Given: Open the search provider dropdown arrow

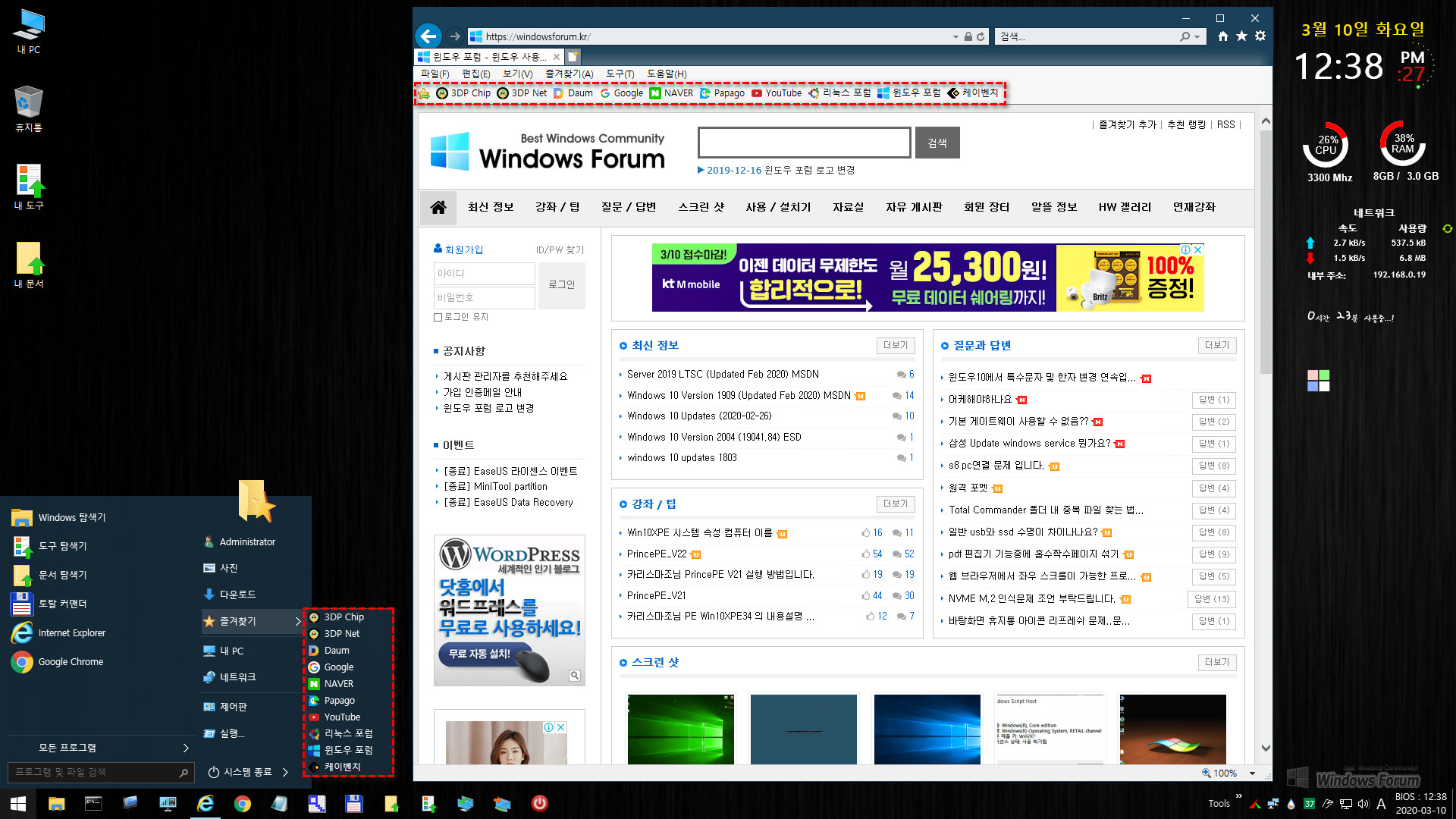Looking at the screenshot, I should pyautogui.click(x=1197, y=36).
